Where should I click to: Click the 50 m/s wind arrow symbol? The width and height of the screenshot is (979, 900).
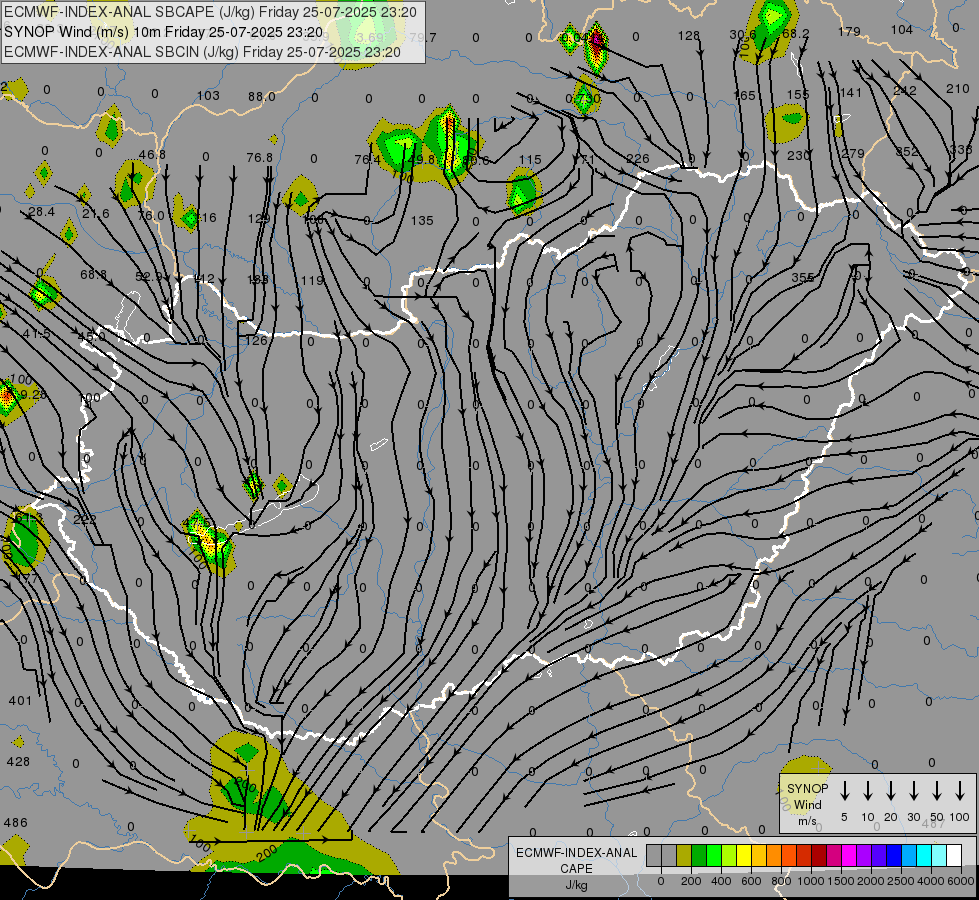[x=937, y=791]
